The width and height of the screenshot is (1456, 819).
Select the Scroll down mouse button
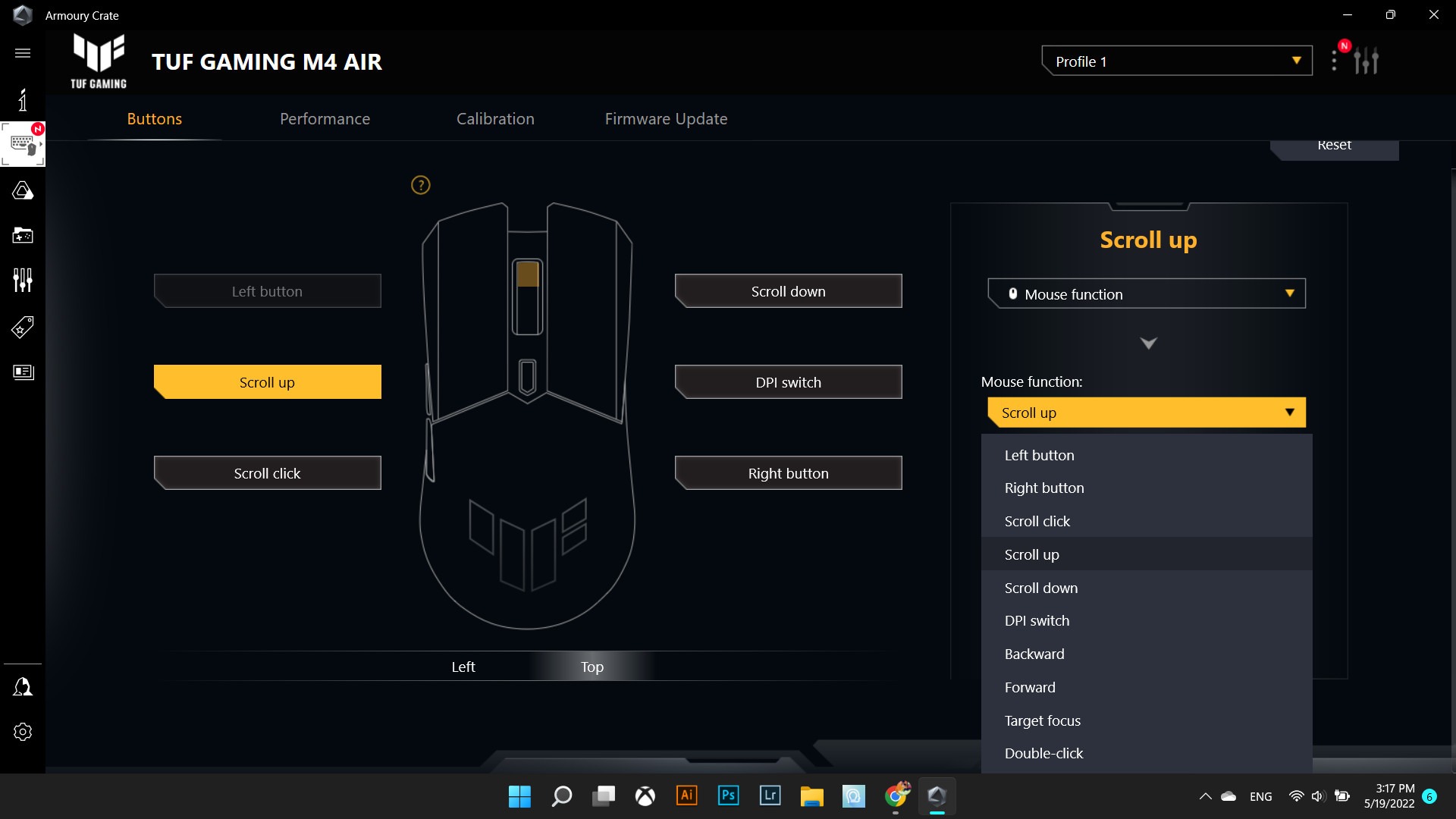coord(789,291)
